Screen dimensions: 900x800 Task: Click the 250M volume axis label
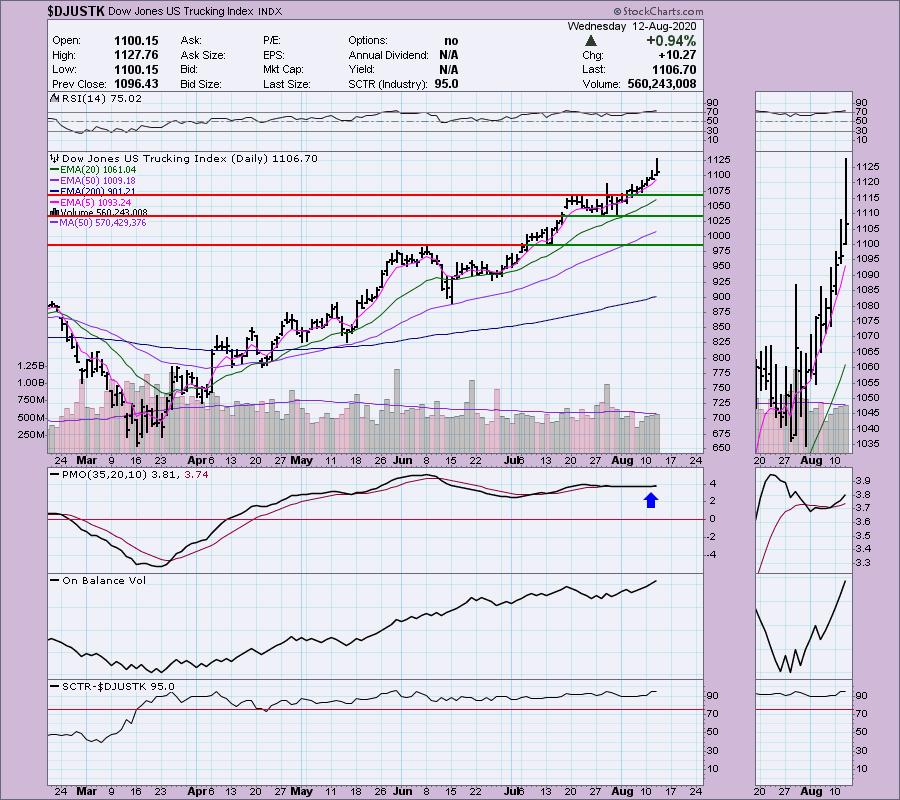click(x=32, y=434)
